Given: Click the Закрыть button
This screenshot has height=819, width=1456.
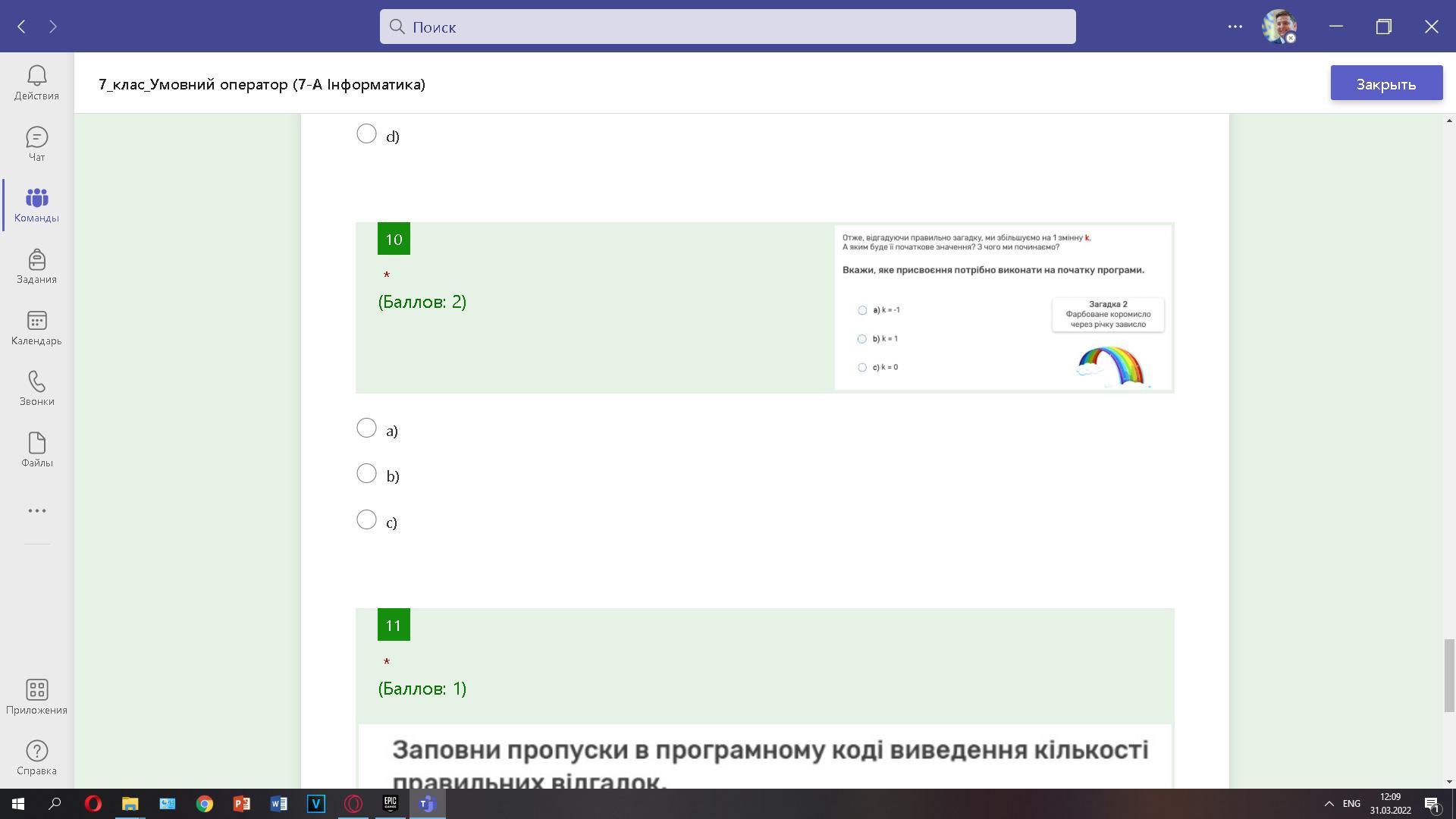Looking at the screenshot, I should (1385, 83).
